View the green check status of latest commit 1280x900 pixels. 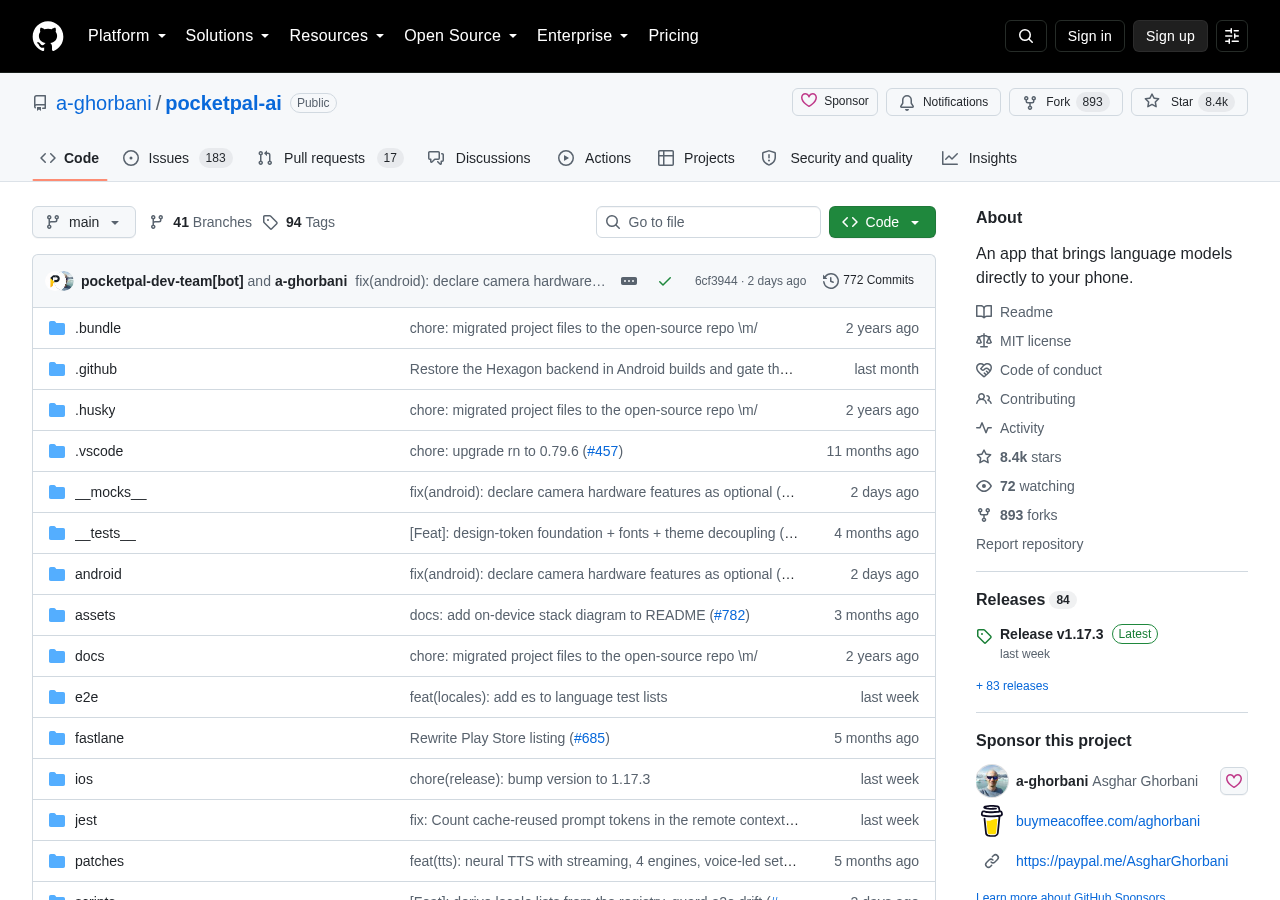click(x=665, y=281)
